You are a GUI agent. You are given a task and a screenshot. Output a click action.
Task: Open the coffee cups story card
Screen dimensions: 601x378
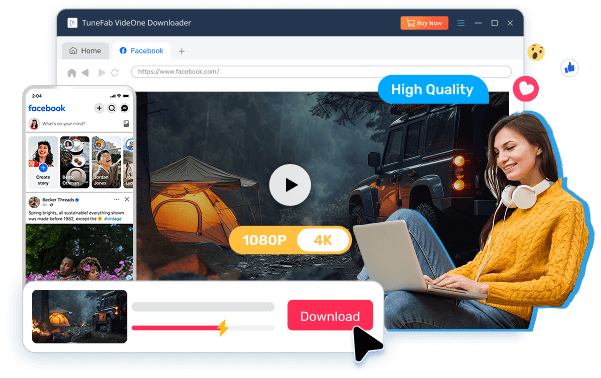(x=75, y=162)
